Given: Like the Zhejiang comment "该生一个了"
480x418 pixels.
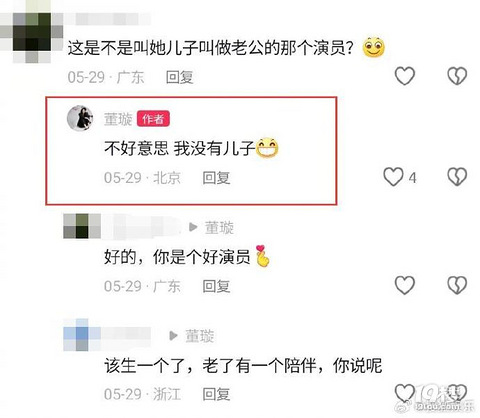Looking at the screenshot, I should click(x=405, y=393).
